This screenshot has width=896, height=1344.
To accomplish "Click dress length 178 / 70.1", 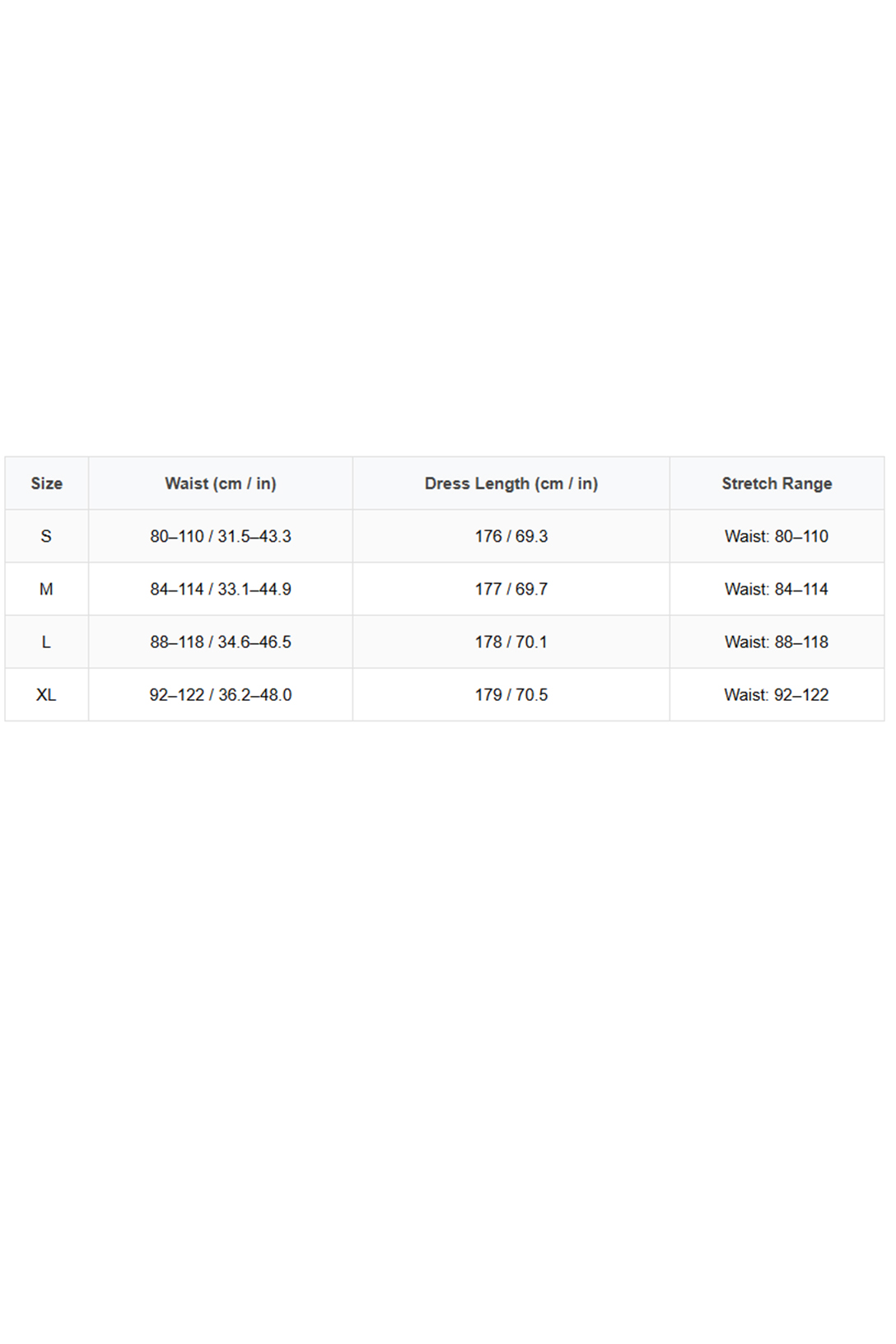I will (x=511, y=642).
